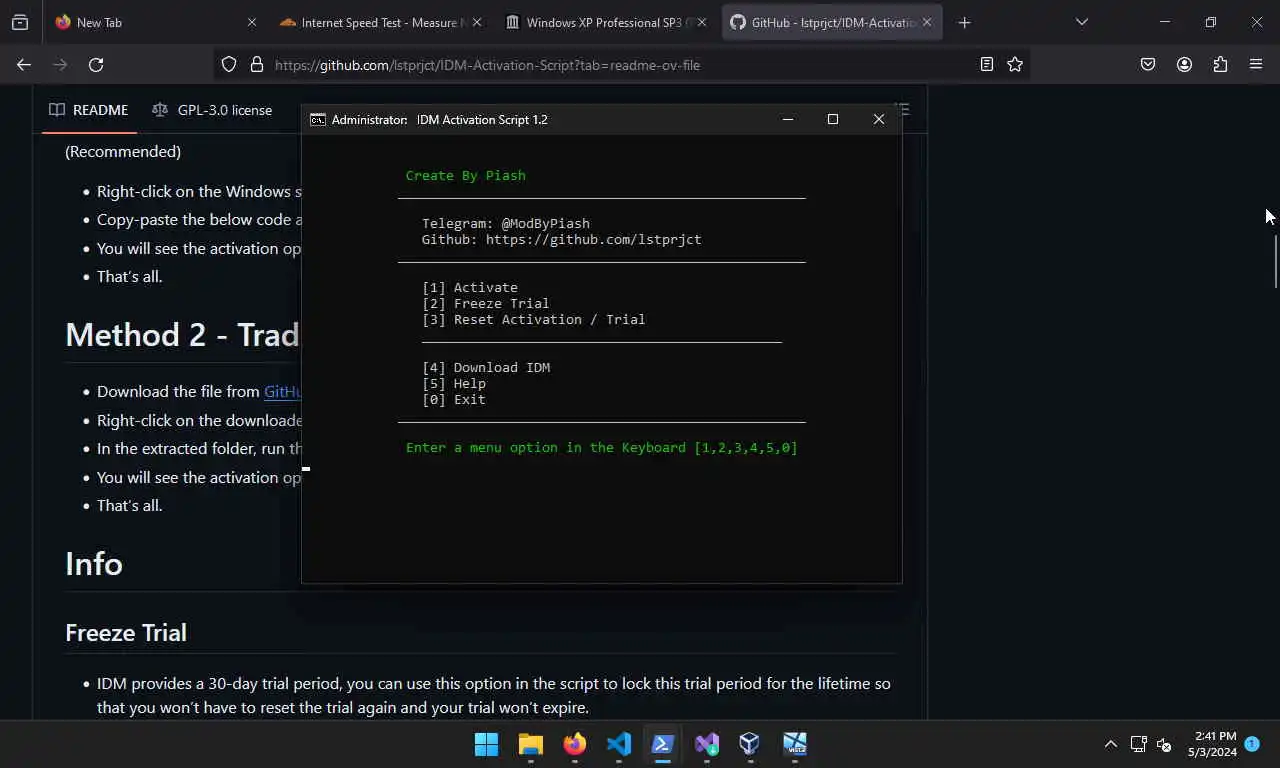
Task: Open the Windows Start menu
Action: (x=487, y=744)
